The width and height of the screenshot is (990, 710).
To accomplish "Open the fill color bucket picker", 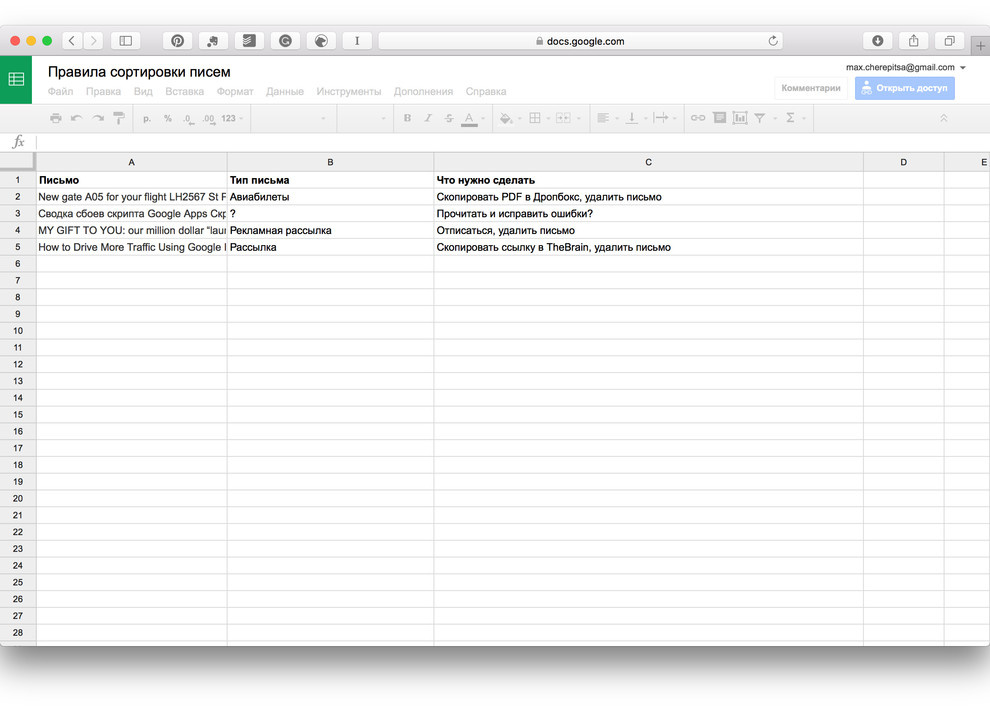I will (506, 118).
